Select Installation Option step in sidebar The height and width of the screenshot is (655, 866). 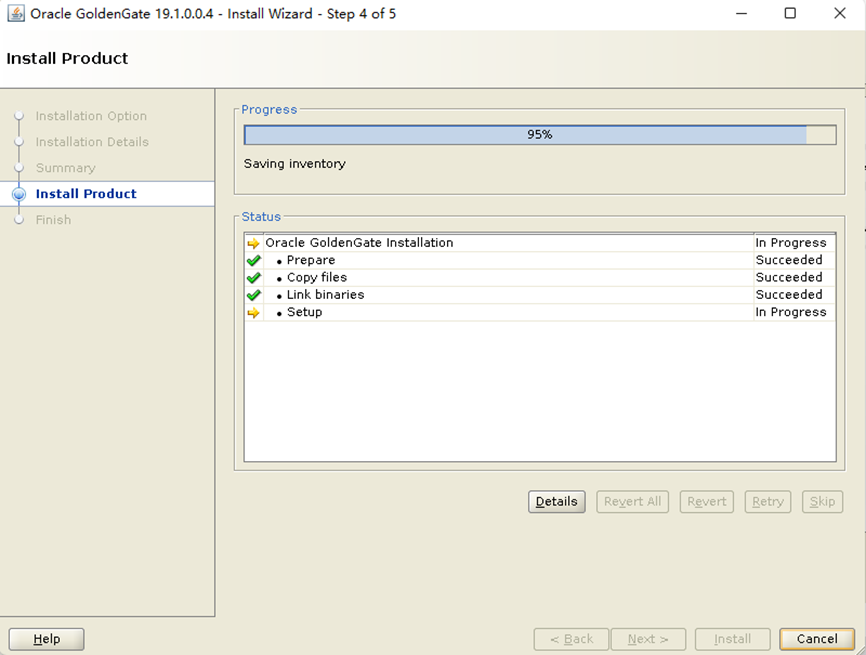(x=91, y=116)
